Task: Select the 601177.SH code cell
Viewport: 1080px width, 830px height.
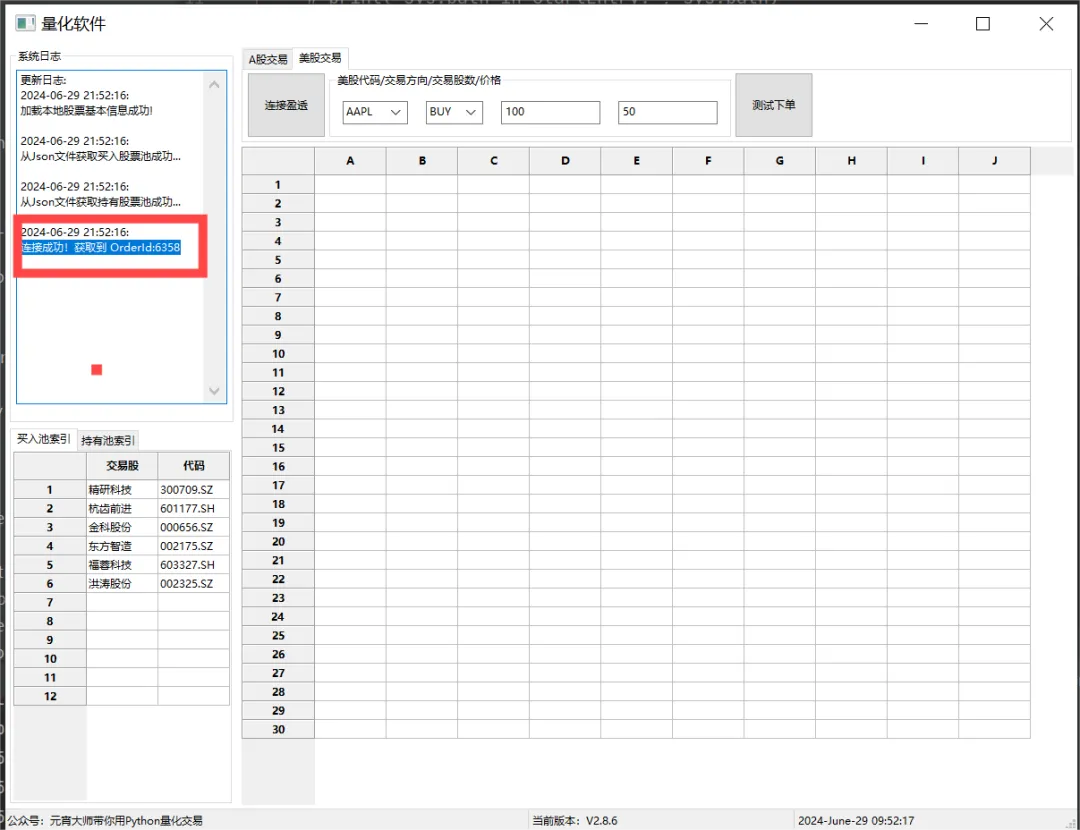Action: tap(194, 508)
